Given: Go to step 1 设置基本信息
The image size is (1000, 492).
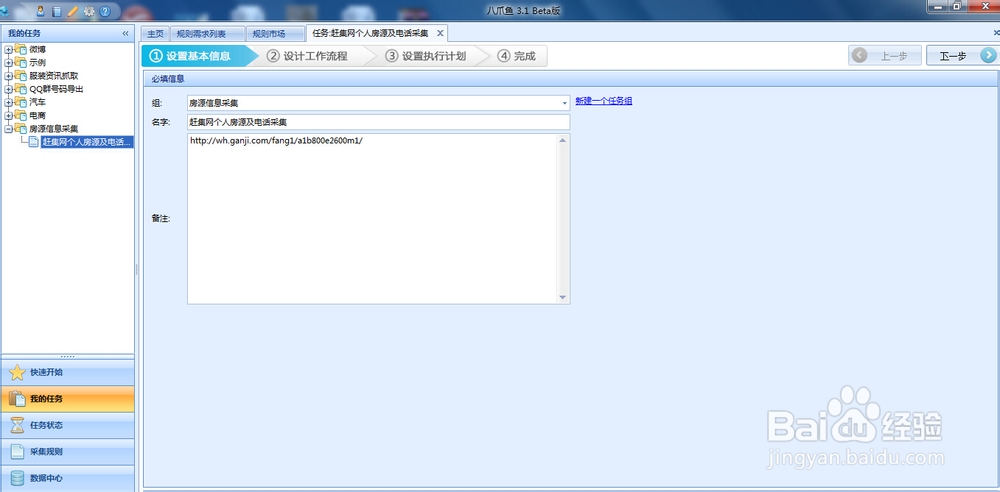Looking at the screenshot, I should click(198, 56).
